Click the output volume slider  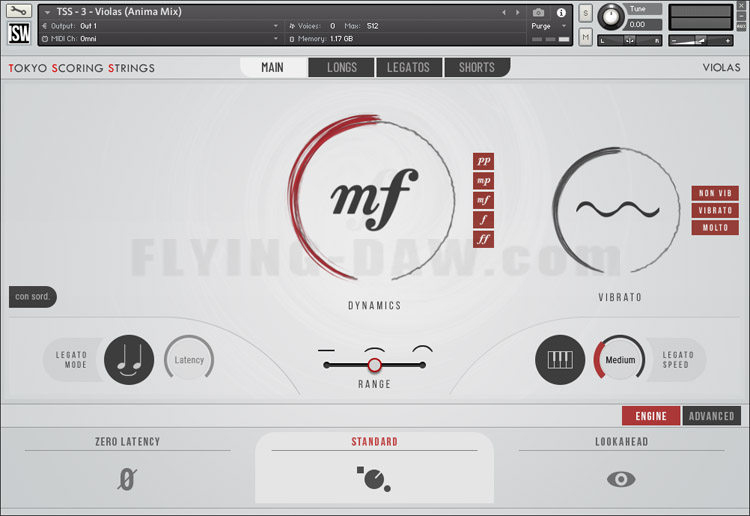pyautogui.click(x=701, y=41)
